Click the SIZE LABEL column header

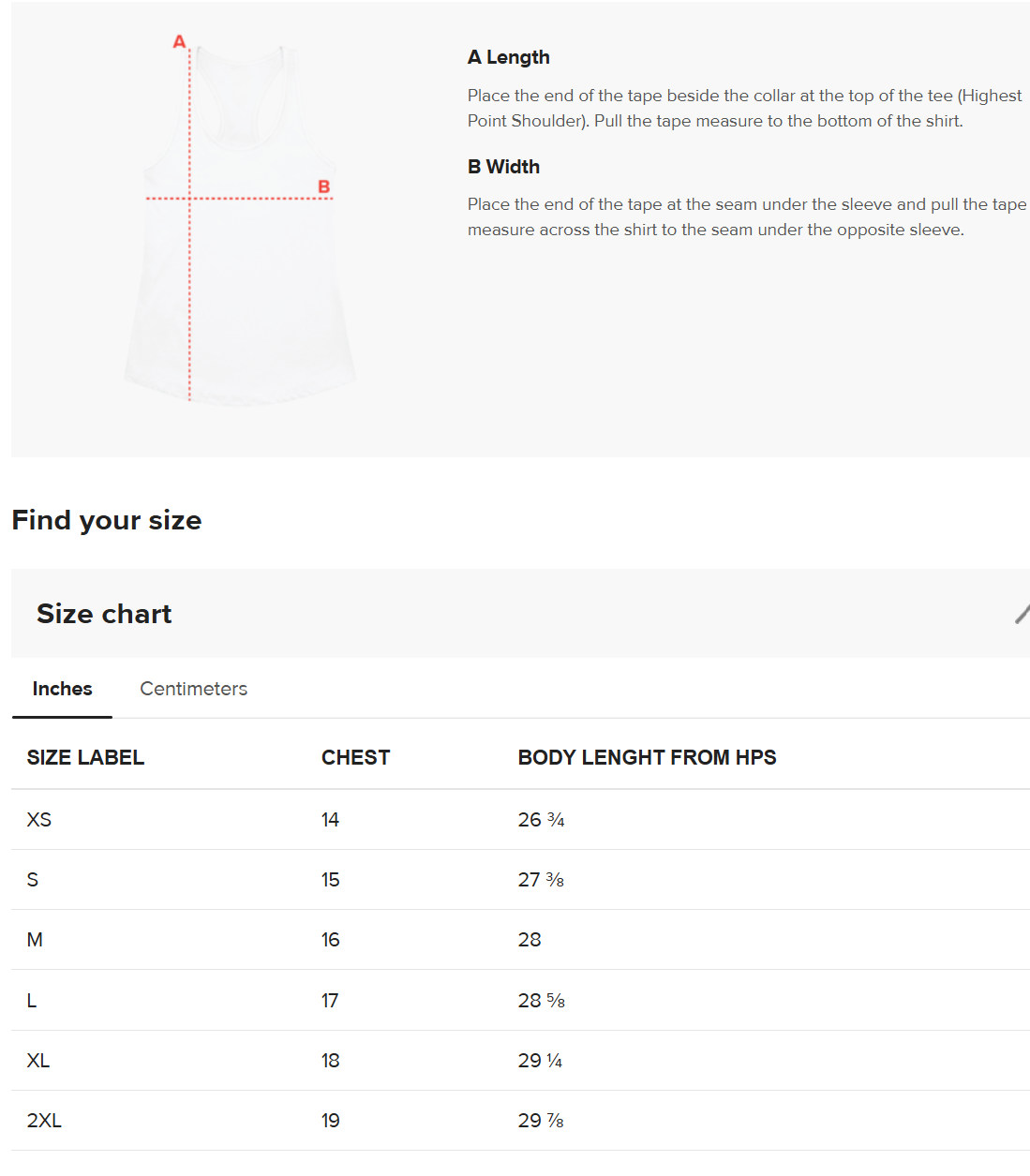(x=85, y=757)
